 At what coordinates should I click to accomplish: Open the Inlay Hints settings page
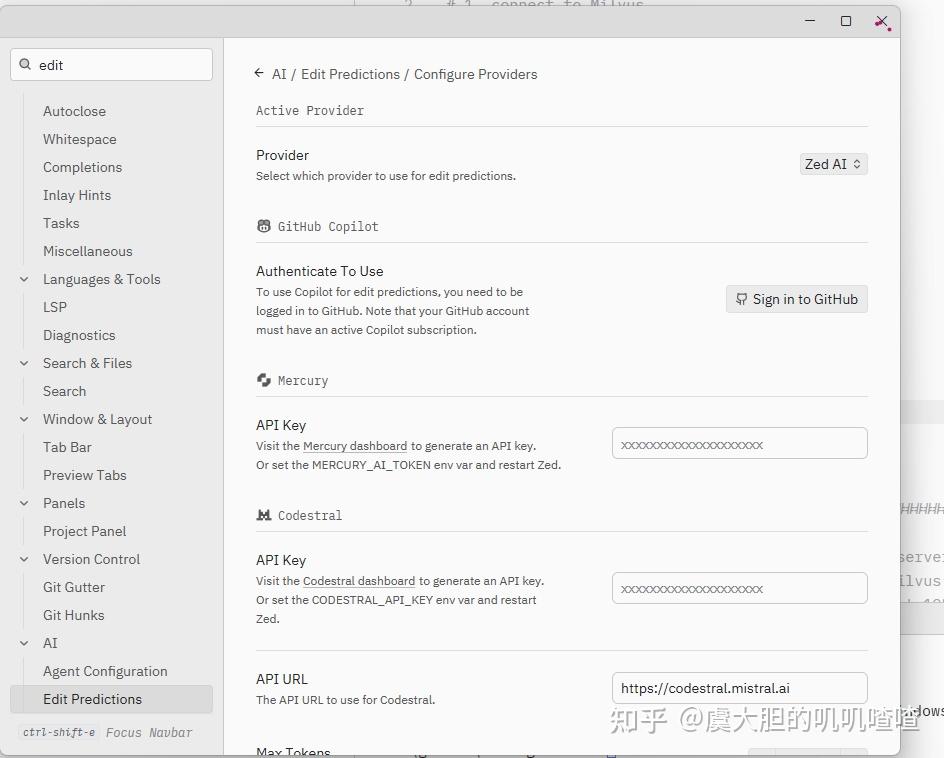(x=77, y=195)
